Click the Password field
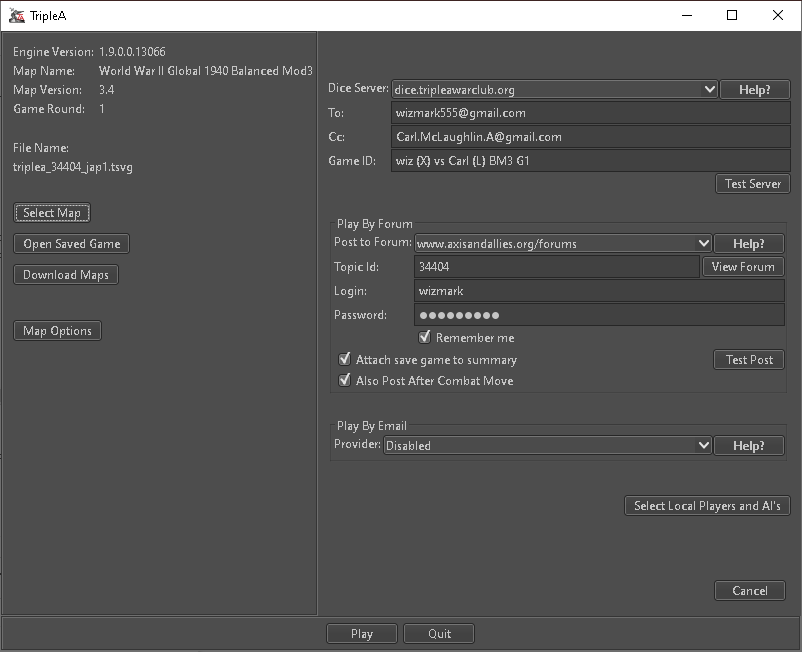 [599, 315]
